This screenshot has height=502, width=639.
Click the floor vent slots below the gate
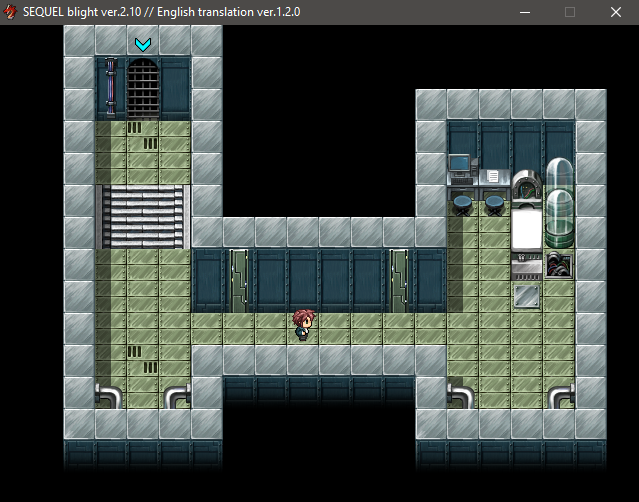coord(142,136)
